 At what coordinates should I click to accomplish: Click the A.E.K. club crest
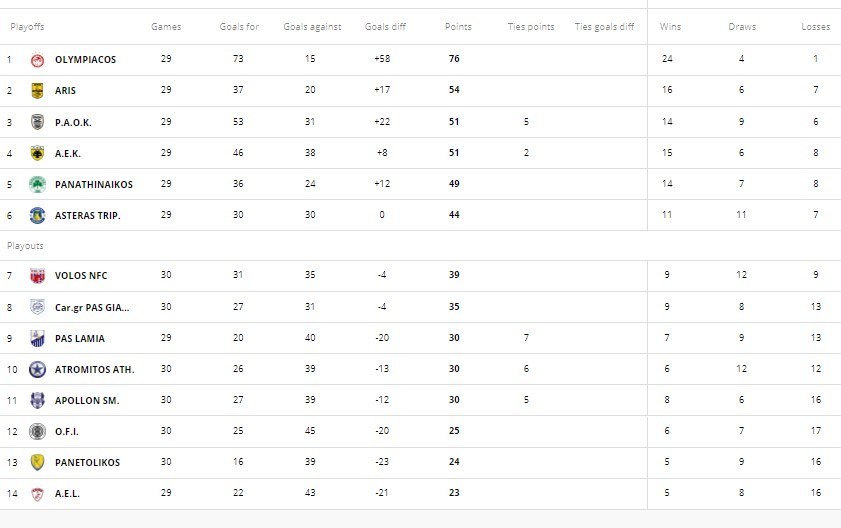point(37,153)
